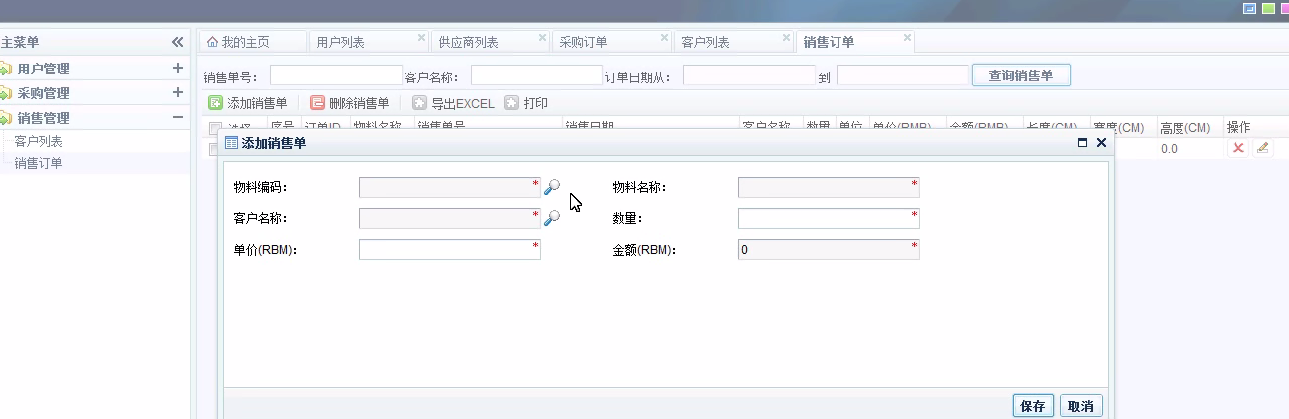The width and height of the screenshot is (1289, 419).
Task: Focus the 数量 quantity field
Action: 828,218
